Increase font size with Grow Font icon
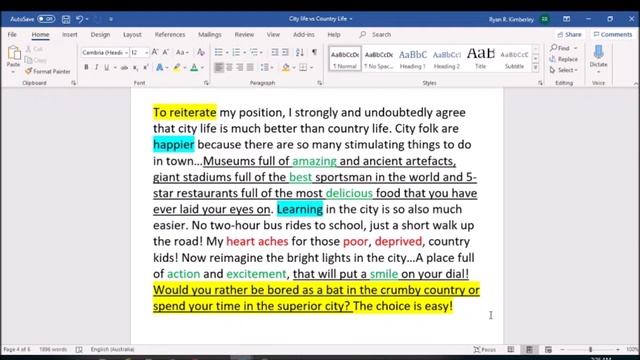 click(155, 52)
